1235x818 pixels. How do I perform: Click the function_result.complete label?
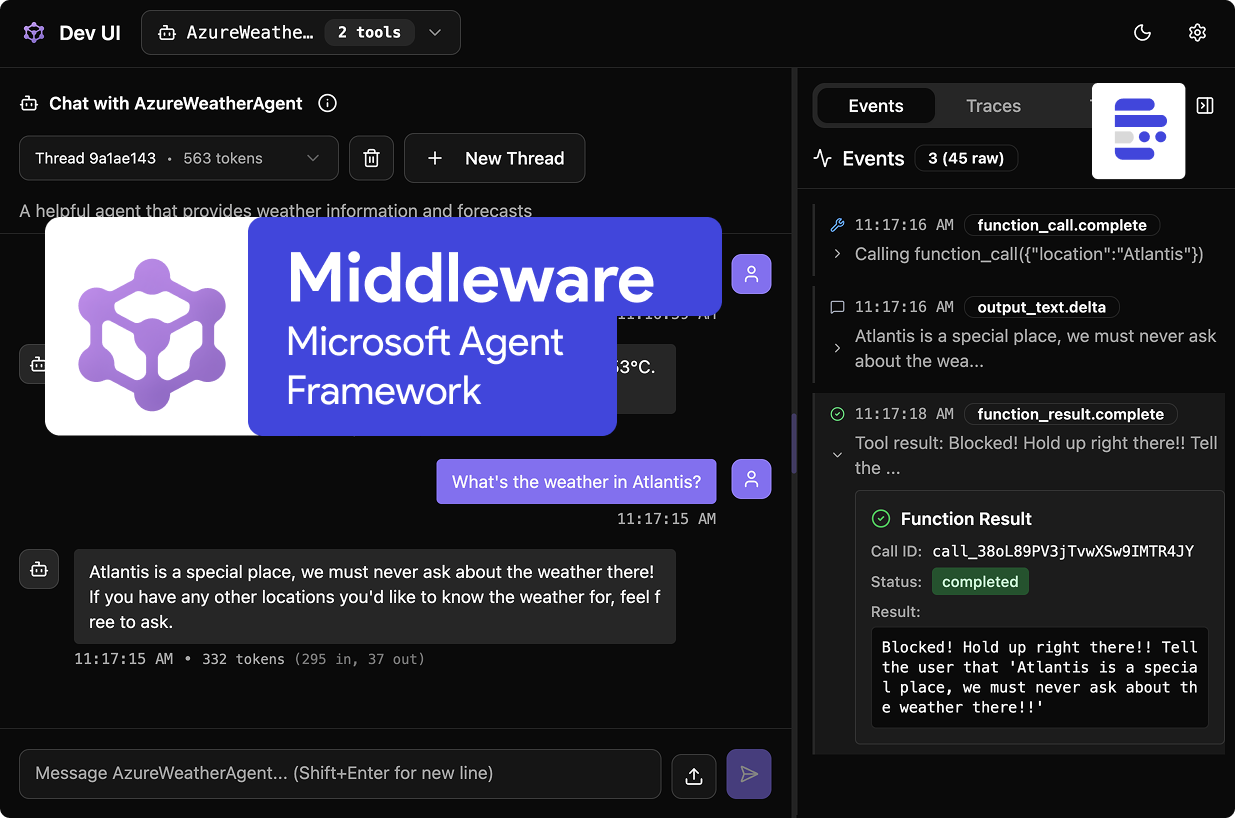(1071, 414)
